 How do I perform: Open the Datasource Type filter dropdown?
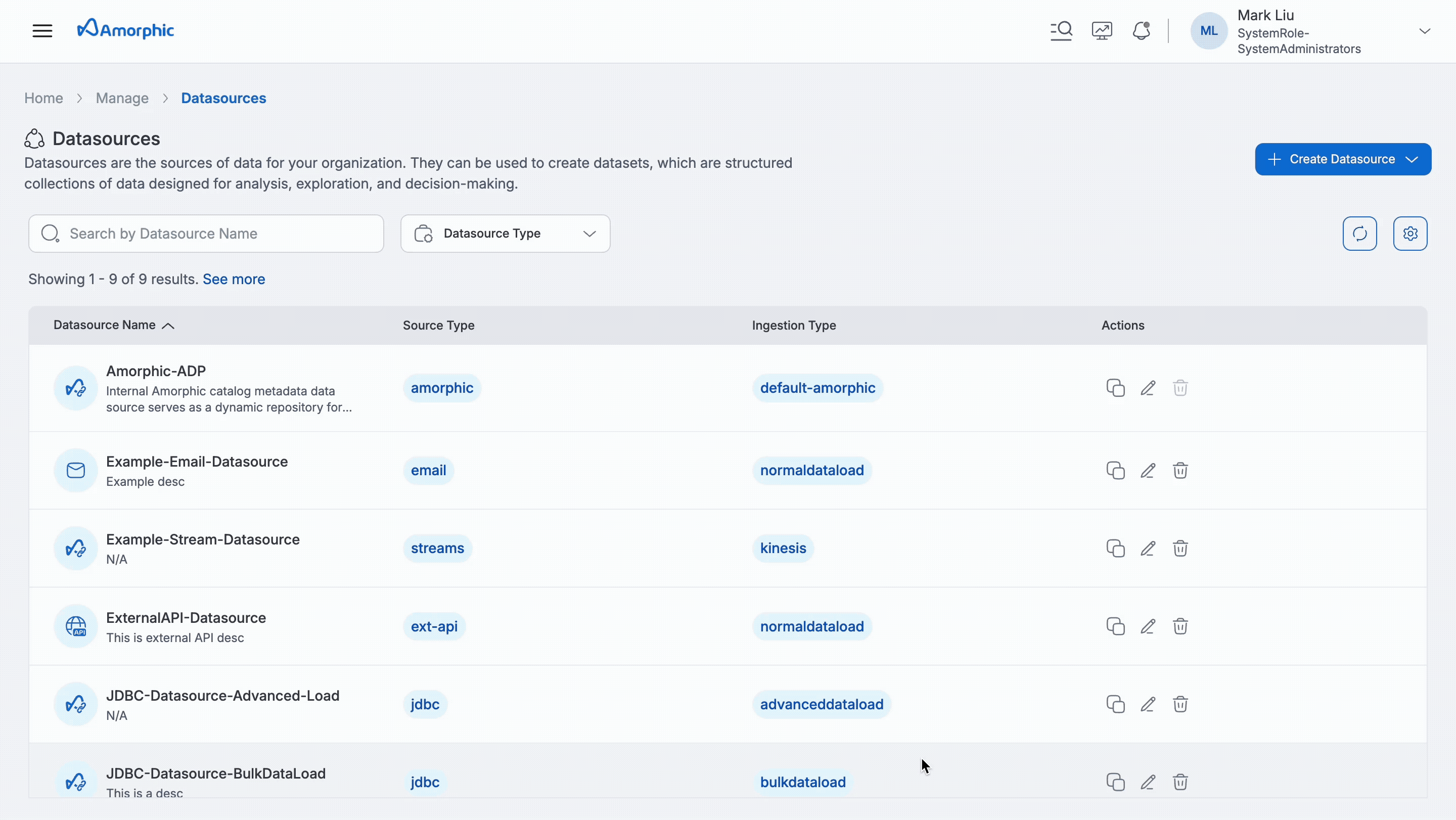[505, 234]
